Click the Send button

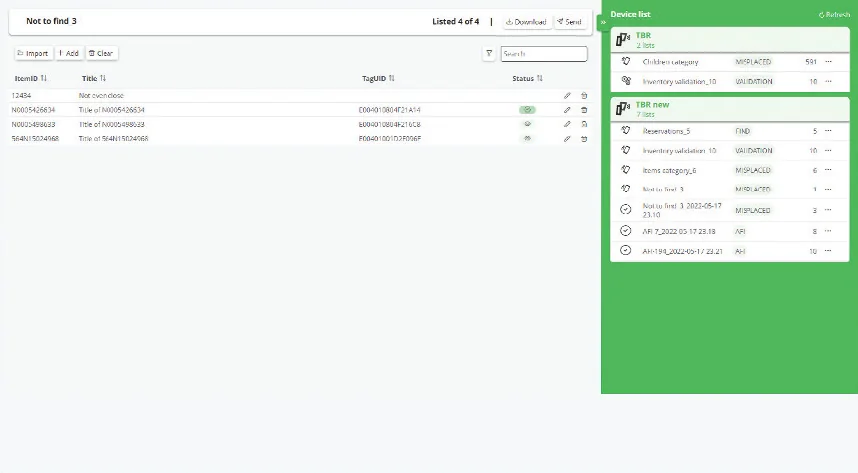(x=570, y=22)
